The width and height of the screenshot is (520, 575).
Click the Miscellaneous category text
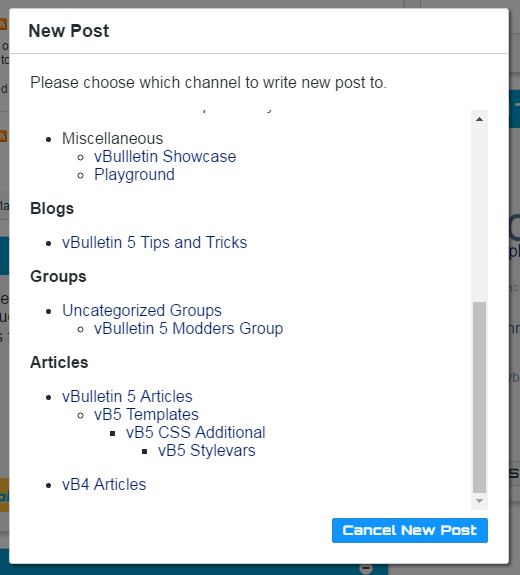(x=112, y=139)
